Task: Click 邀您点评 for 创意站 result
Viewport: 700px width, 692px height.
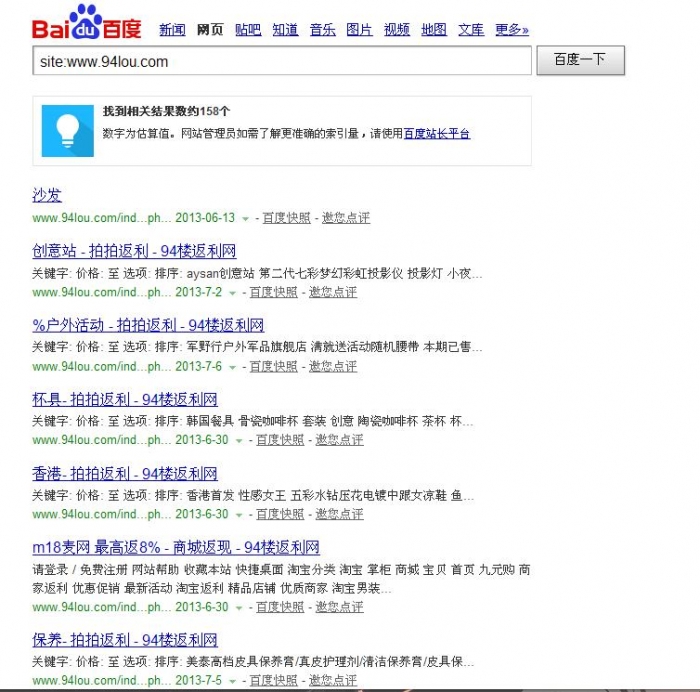Action: [x=333, y=292]
